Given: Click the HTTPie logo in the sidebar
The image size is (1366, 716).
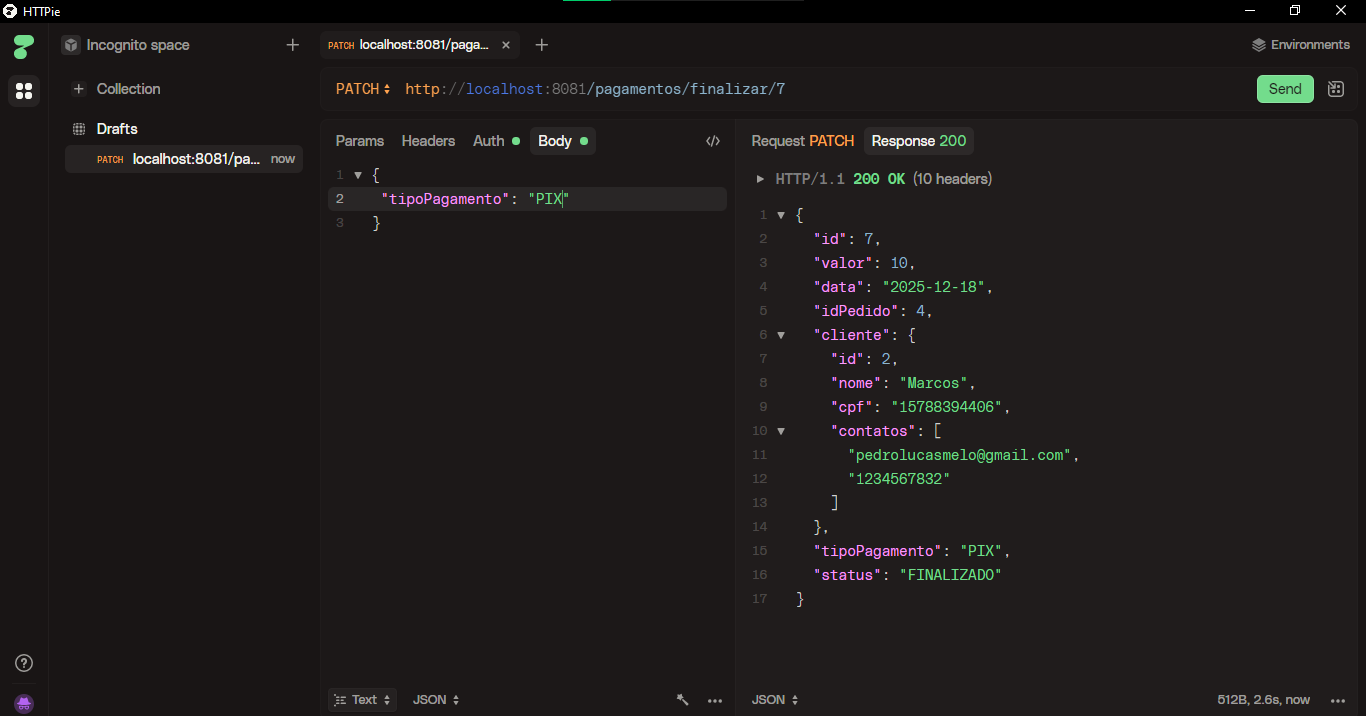Looking at the screenshot, I should [24, 46].
